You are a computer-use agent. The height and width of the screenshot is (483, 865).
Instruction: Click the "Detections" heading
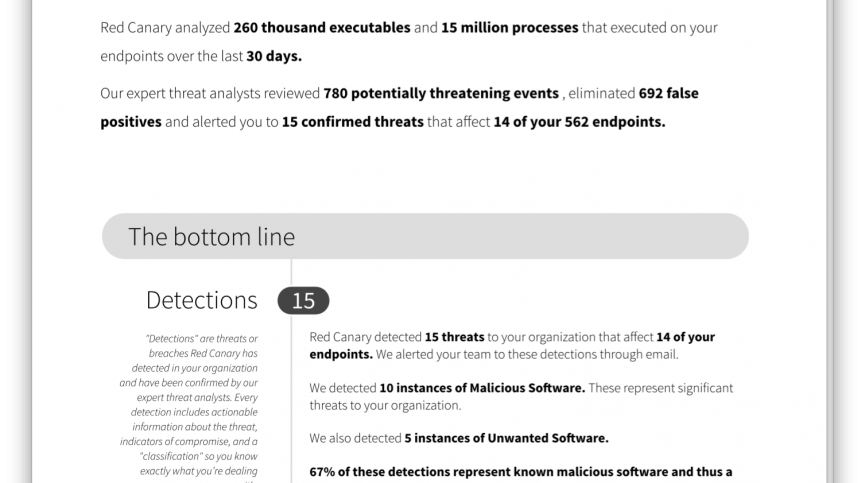click(x=201, y=300)
